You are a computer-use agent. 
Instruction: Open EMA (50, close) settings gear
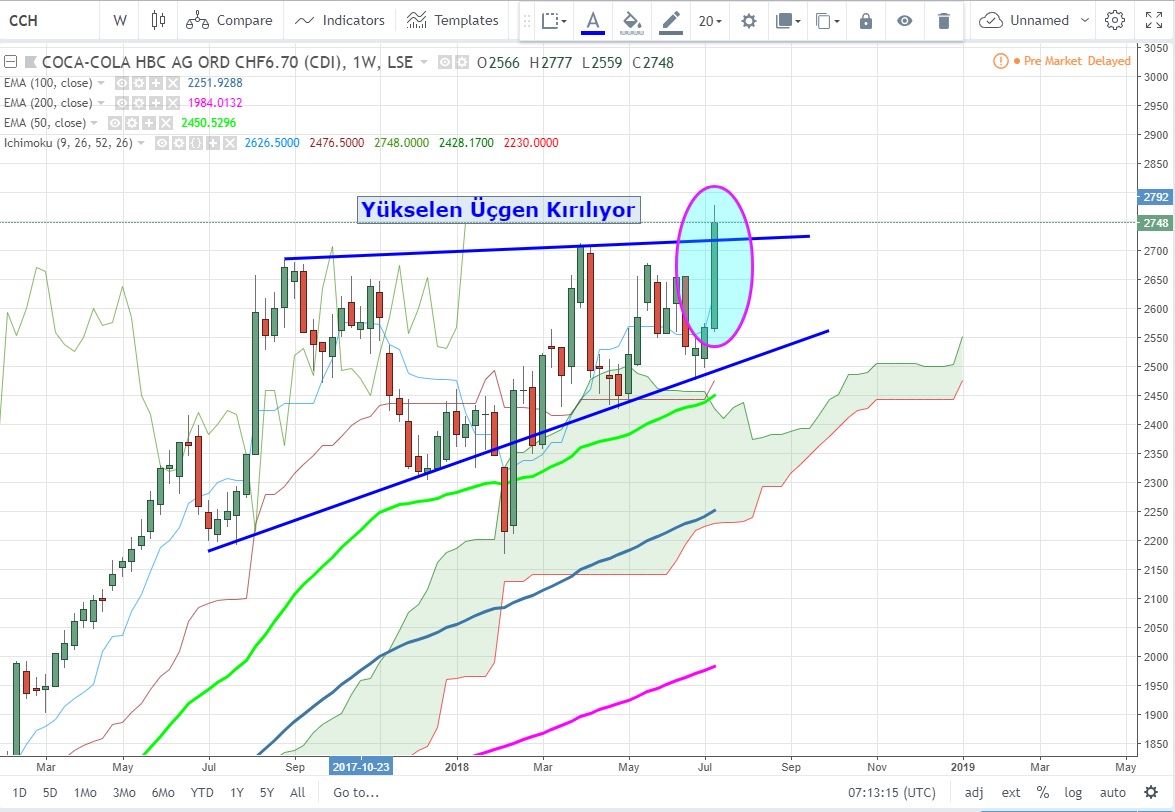pos(132,123)
